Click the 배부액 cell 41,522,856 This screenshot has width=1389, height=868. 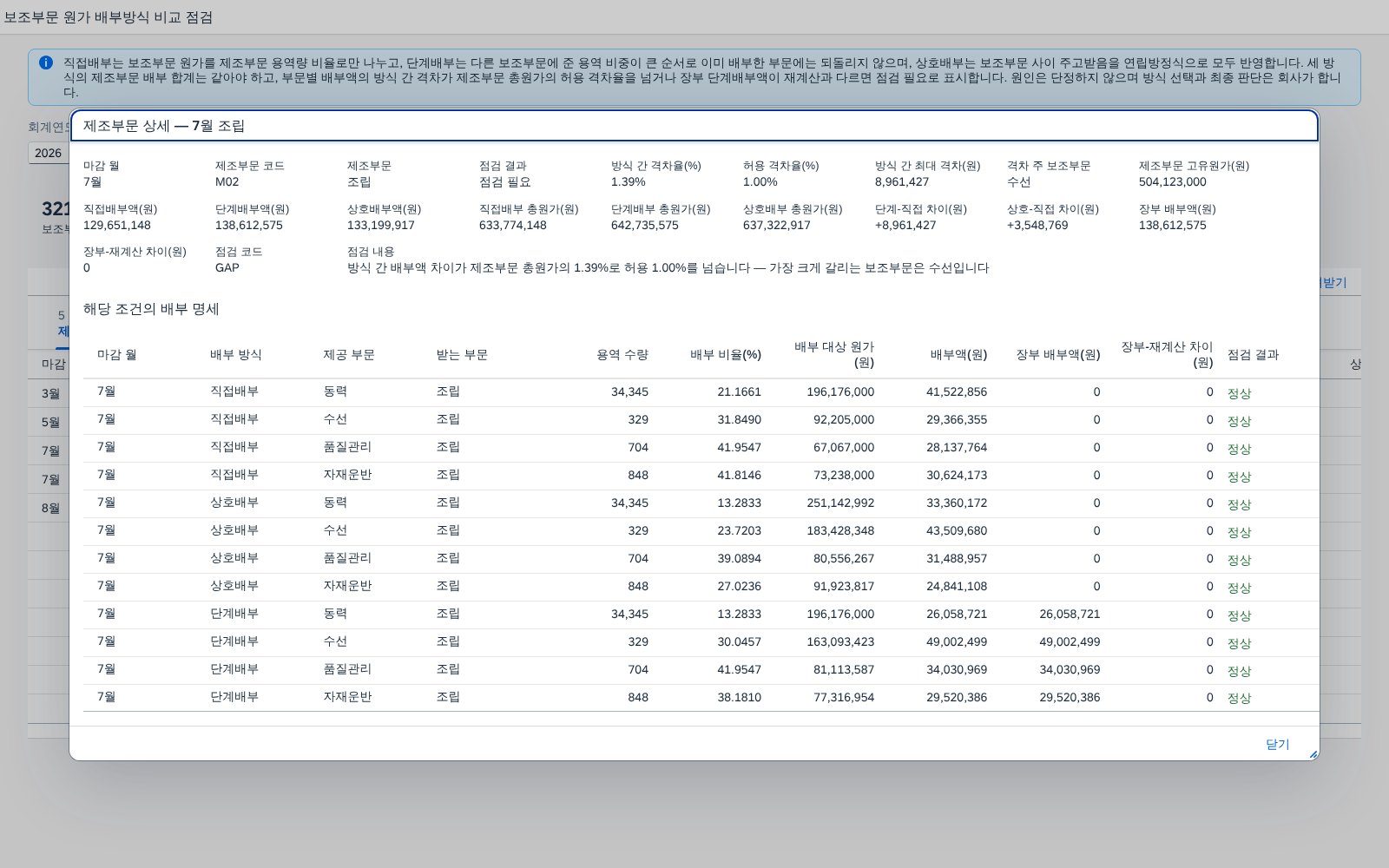click(x=957, y=392)
